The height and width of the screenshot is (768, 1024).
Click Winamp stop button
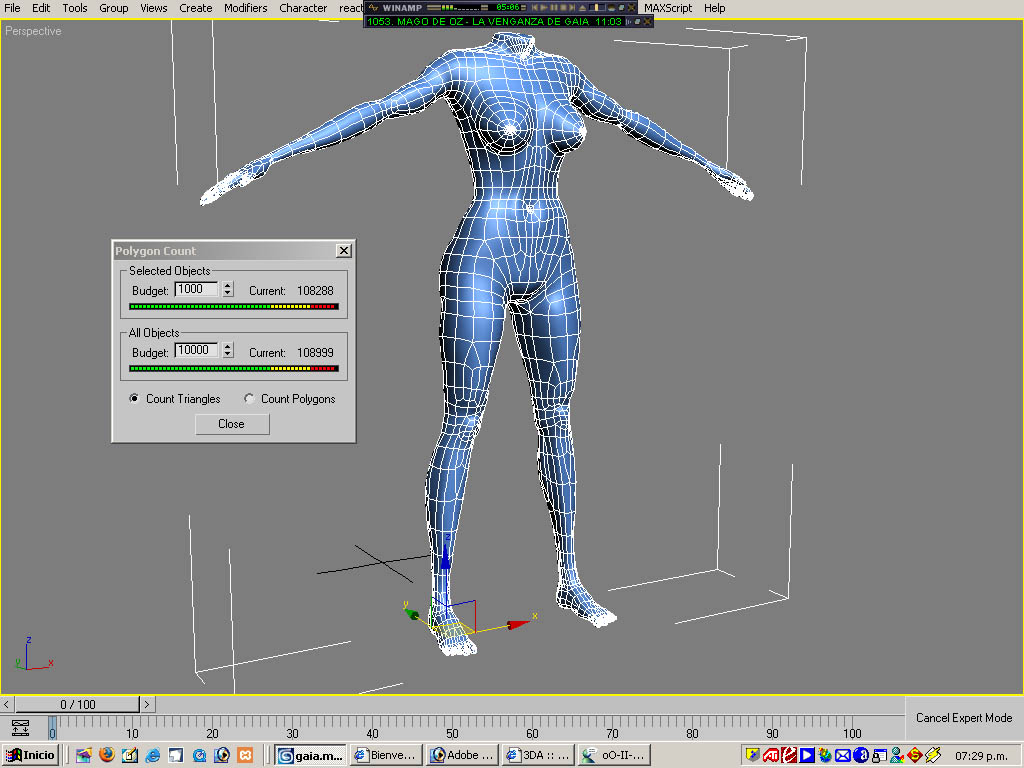(x=563, y=7)
